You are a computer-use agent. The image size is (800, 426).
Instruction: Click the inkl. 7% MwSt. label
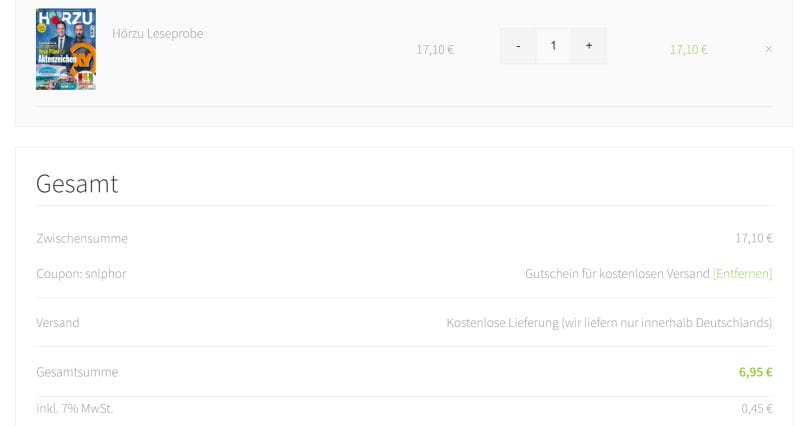pyautogui.click(x=75, y=408)
